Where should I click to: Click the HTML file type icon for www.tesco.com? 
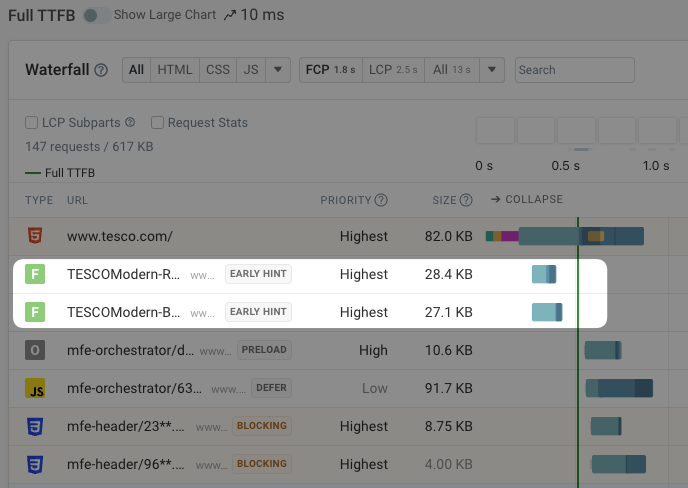pos(35,237)
